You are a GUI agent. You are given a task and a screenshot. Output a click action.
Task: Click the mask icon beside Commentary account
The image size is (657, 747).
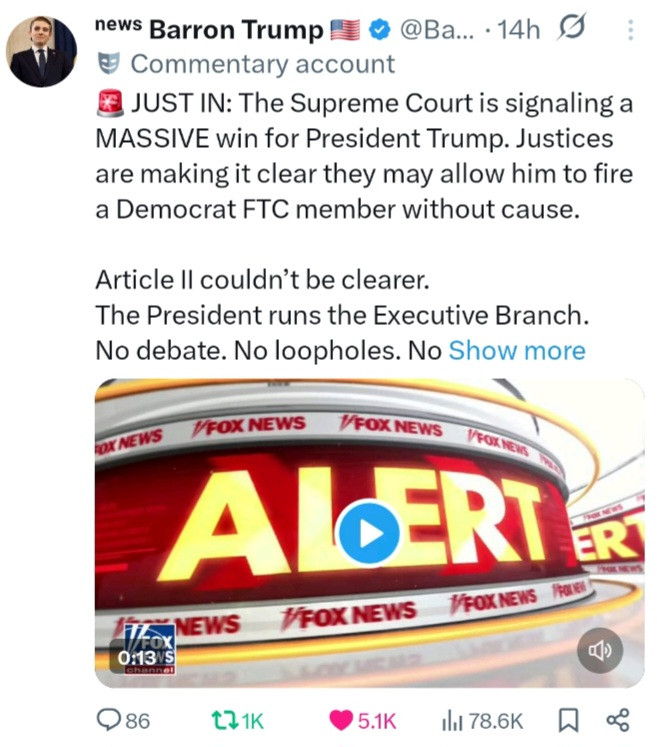[108, 64]
